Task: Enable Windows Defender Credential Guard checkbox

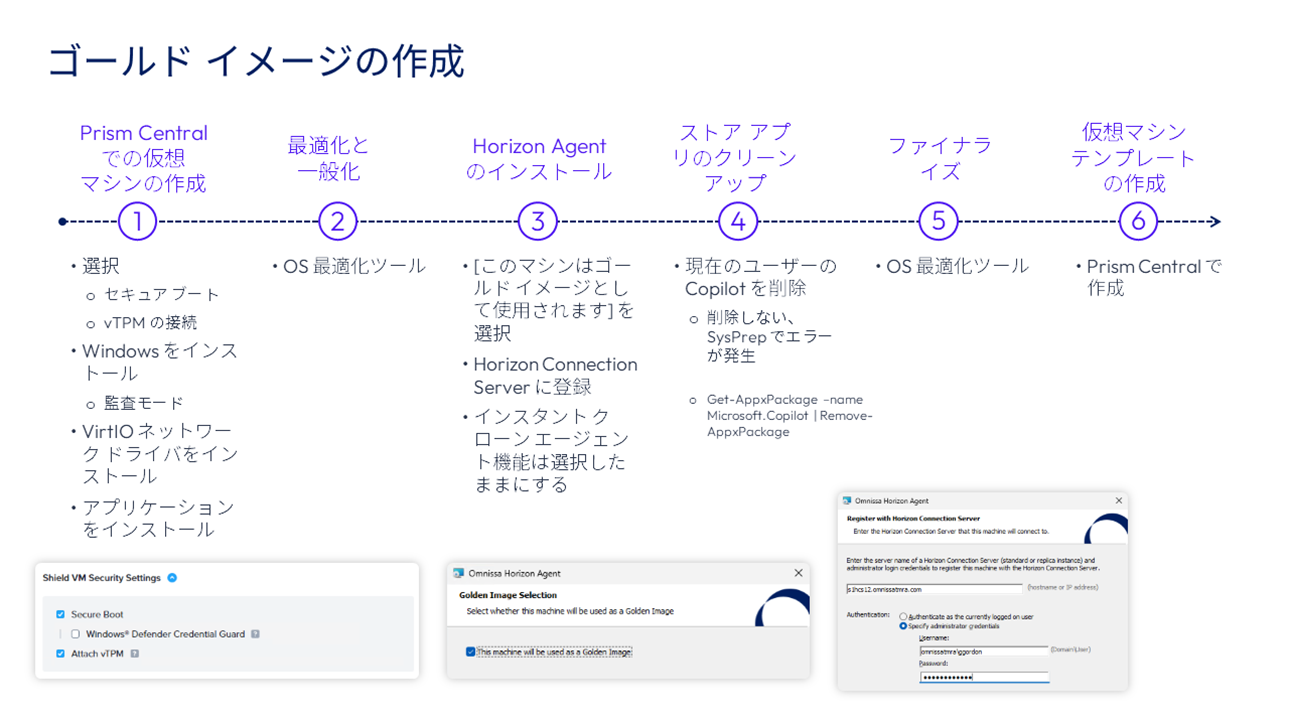Action: point(75,634)
